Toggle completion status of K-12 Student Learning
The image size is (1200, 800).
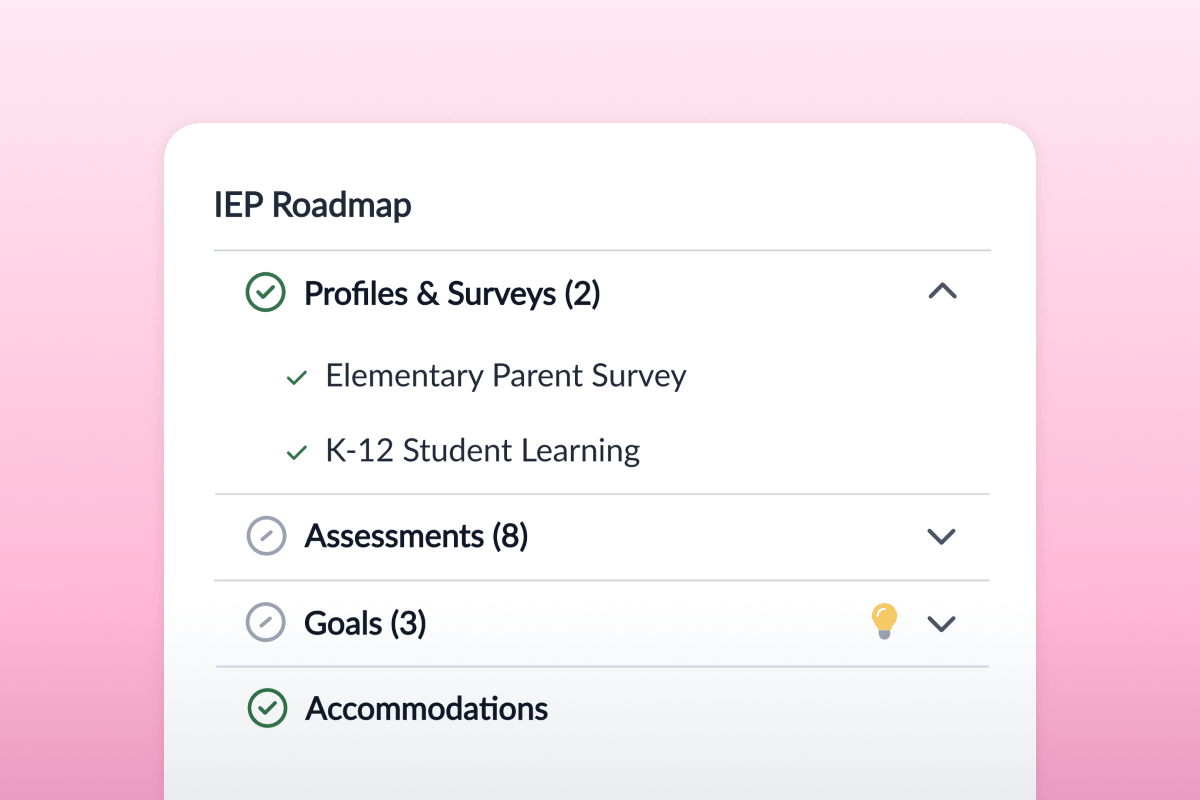click(x=296, y=452)
